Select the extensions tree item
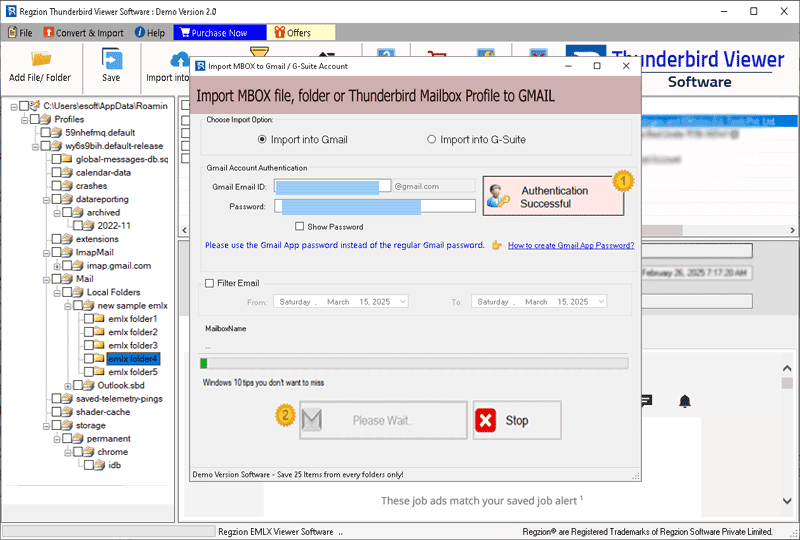 click(97, 239)
